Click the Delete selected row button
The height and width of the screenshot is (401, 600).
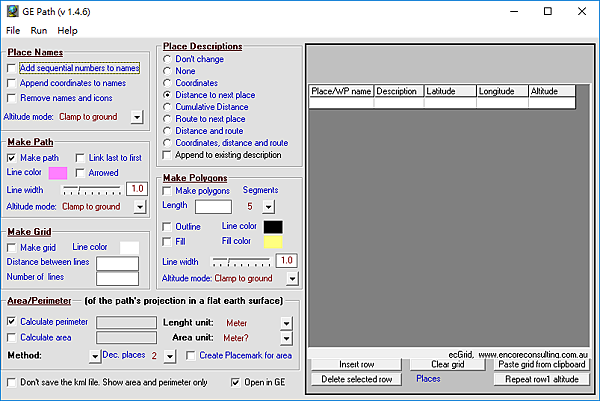(356, 379)
